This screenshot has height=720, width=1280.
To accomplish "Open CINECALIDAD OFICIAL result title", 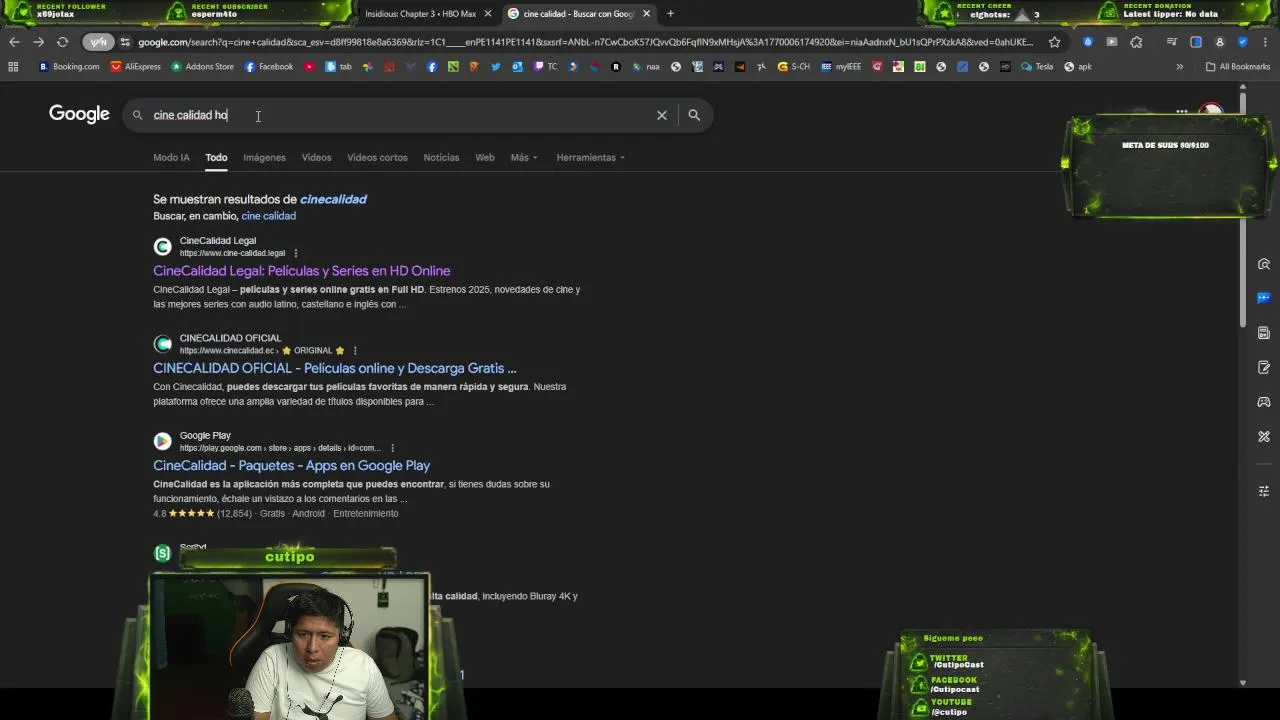I will (x=334, y=368).
